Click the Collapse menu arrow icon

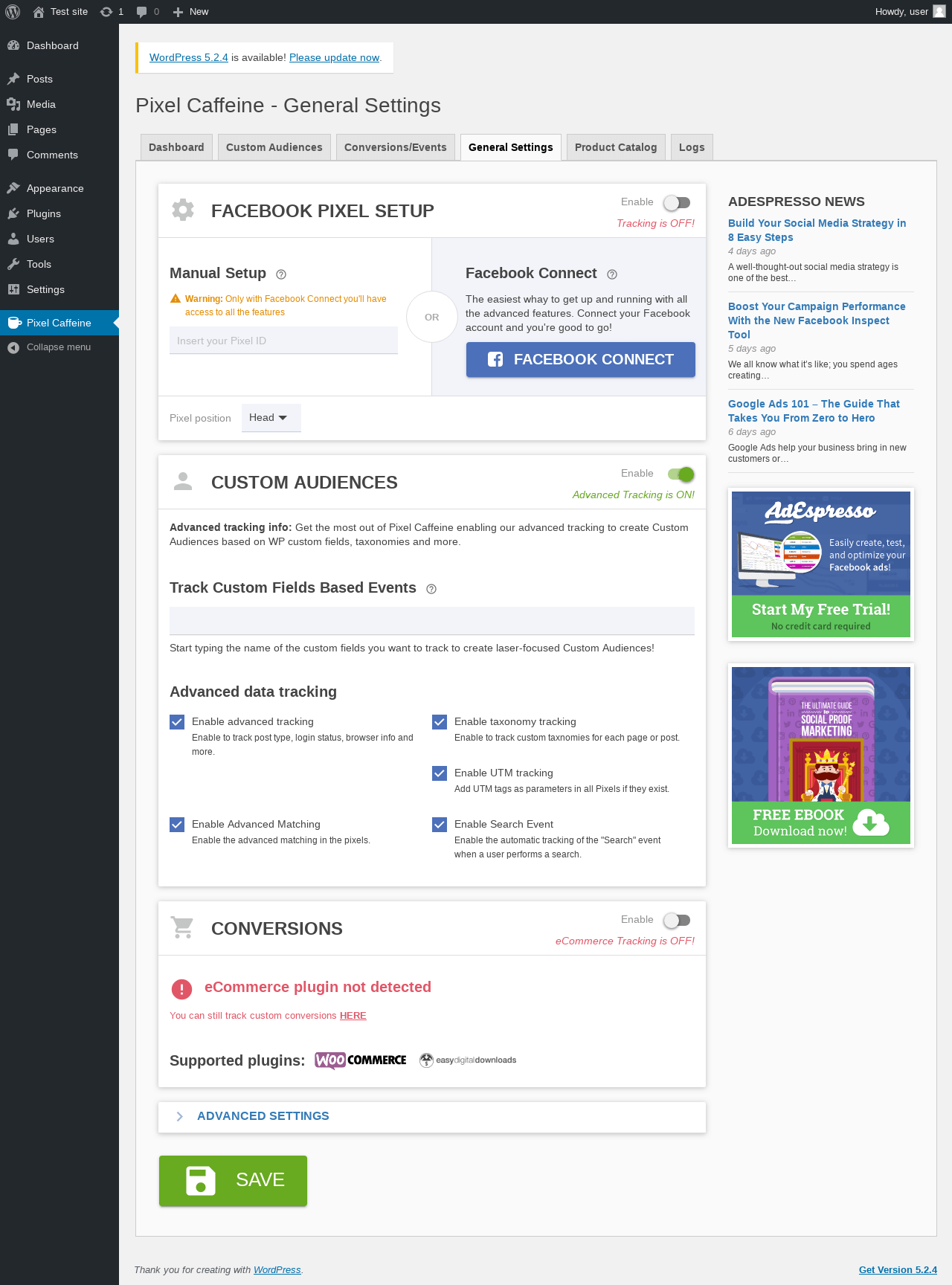tap(13, 347)
